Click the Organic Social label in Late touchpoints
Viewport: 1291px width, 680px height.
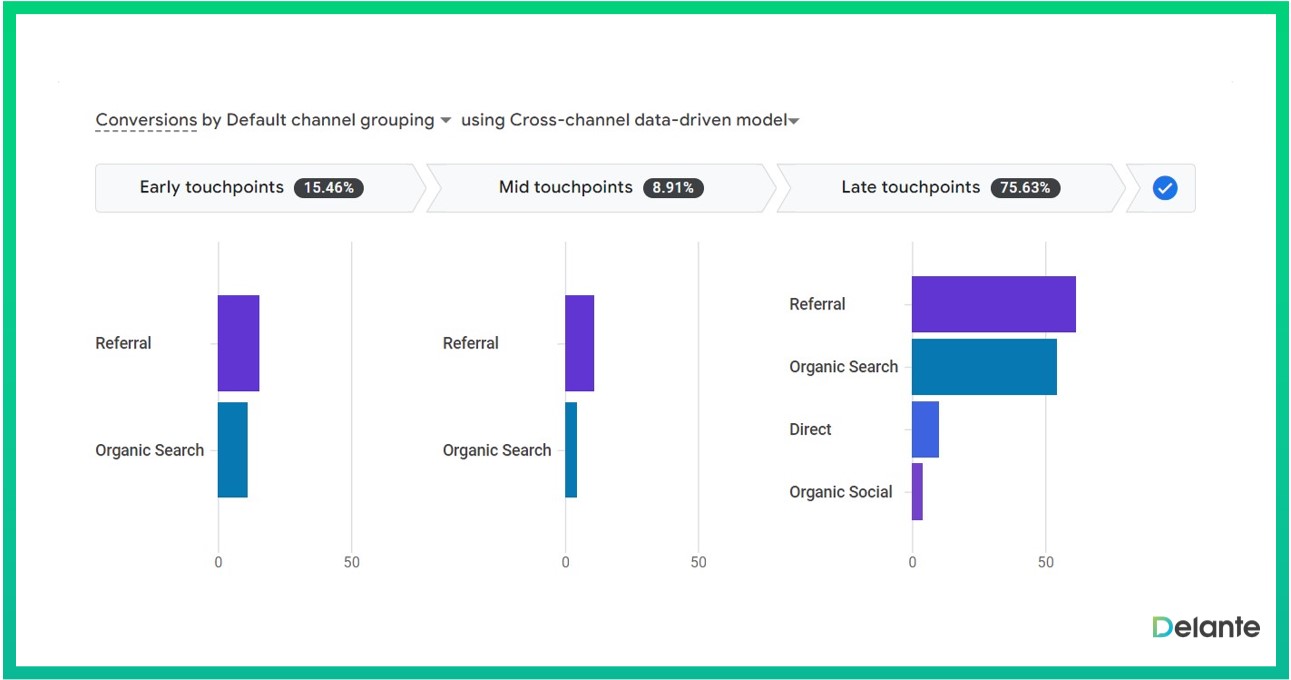(840, 492)
